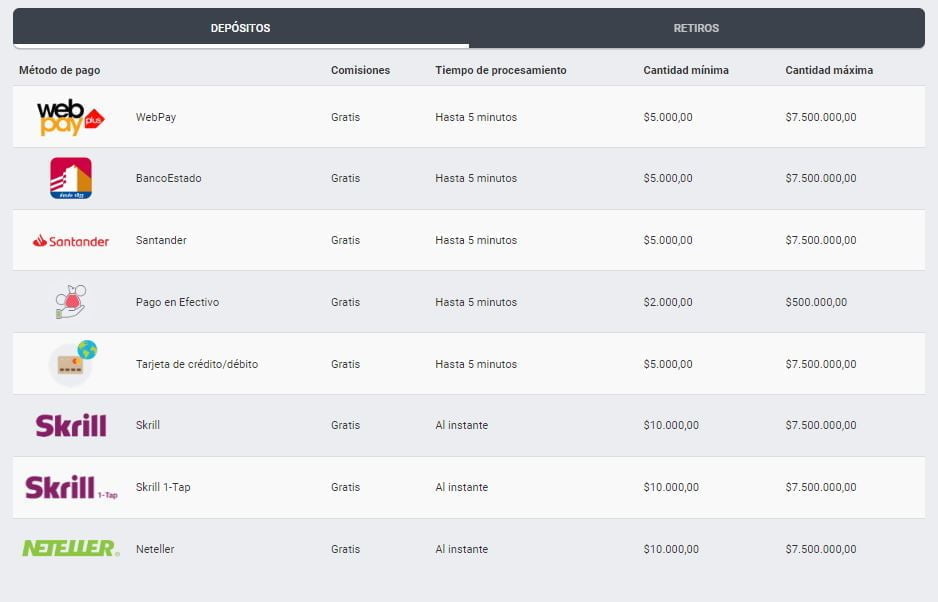Click the Cantidad mínima column header
Screen dimensions: 938x602
(685, 70)
